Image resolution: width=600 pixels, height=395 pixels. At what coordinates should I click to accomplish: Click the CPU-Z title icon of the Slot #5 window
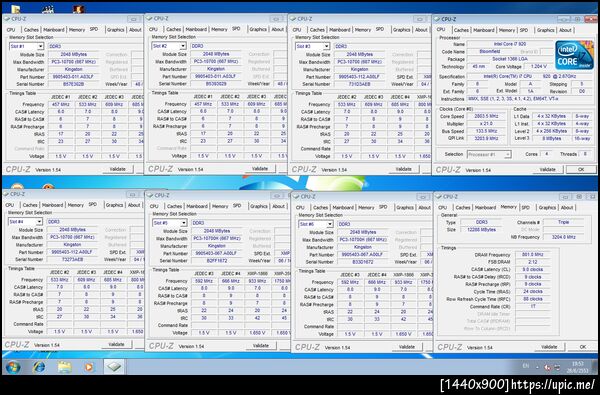[x=151, y=195]
